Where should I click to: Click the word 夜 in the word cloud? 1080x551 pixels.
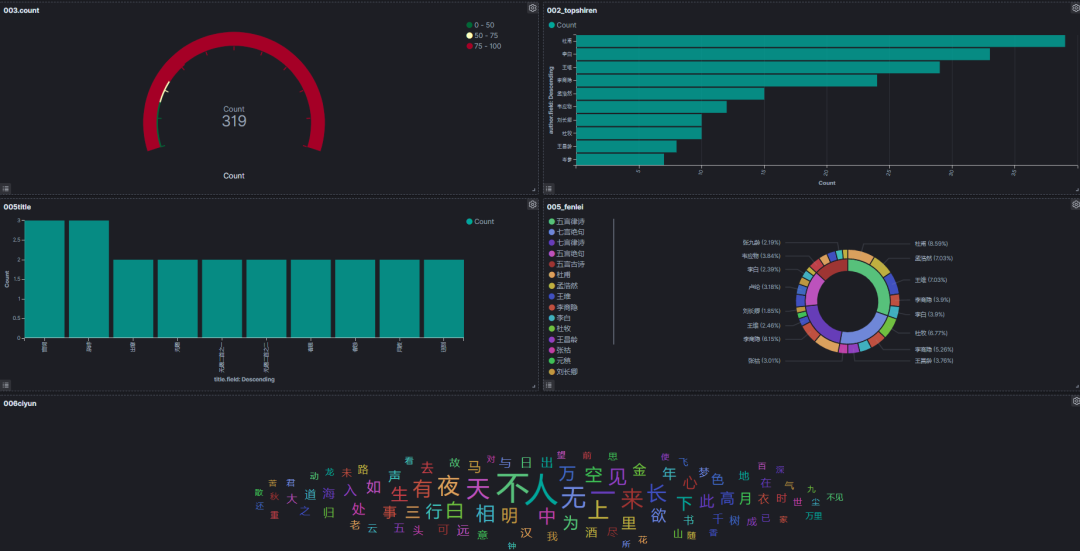448,486
